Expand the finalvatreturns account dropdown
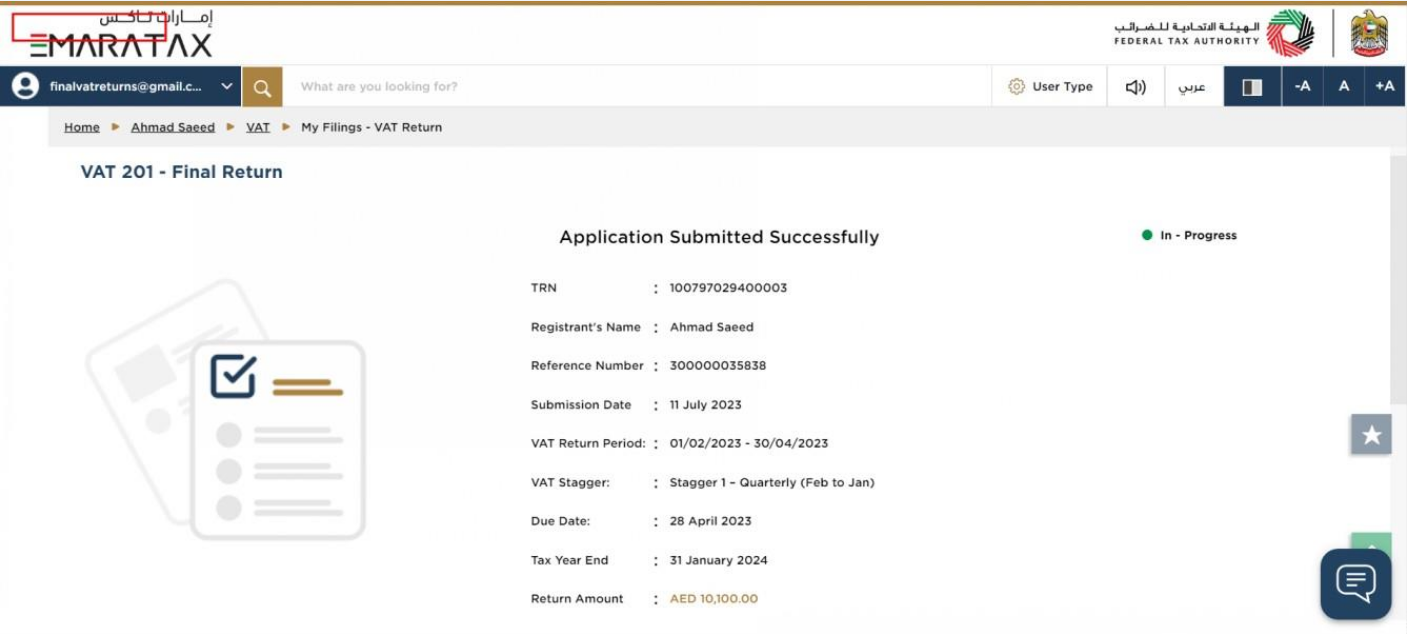The image size is (1407, 634). (227, 86)
